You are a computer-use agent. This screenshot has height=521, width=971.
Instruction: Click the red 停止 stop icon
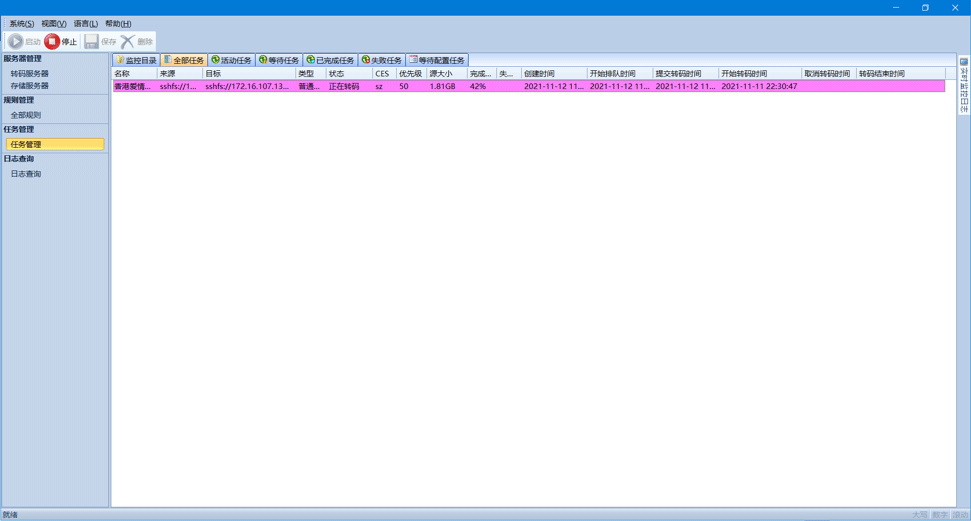(x=52, y=41)
